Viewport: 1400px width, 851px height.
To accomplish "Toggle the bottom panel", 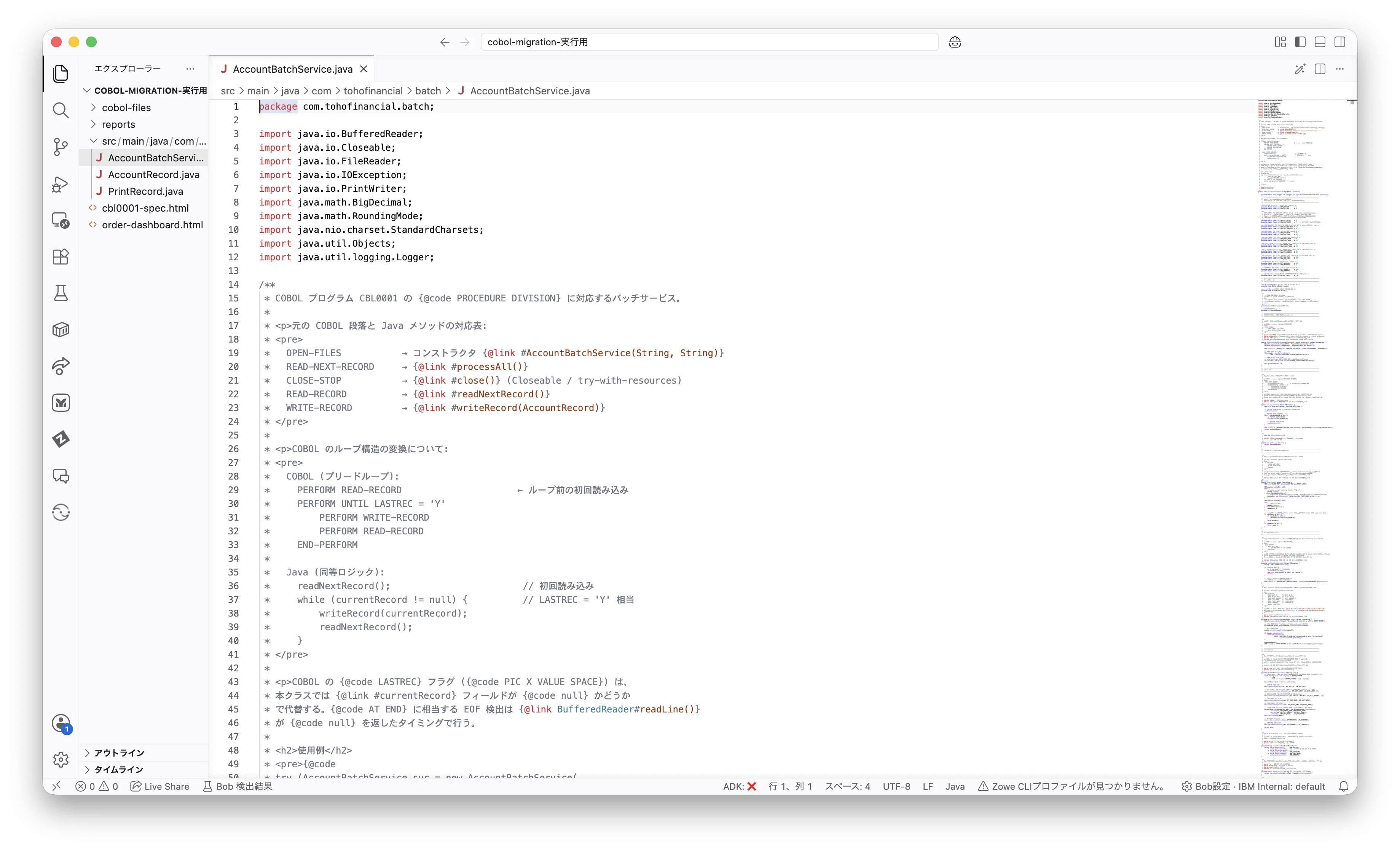I will pos(1320,42).
